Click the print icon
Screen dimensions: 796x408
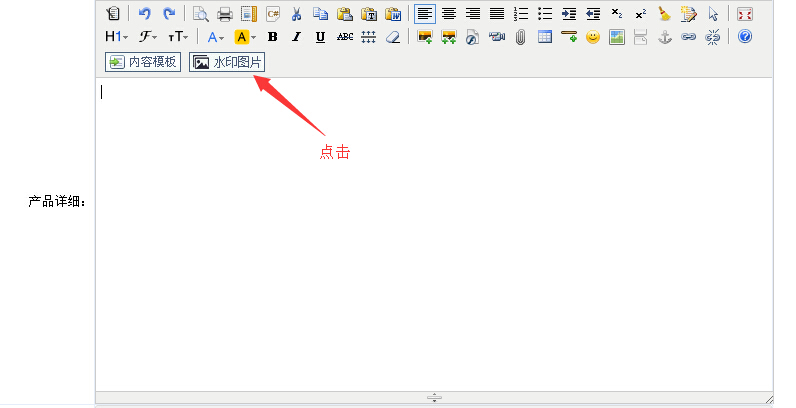coord(224,14)
